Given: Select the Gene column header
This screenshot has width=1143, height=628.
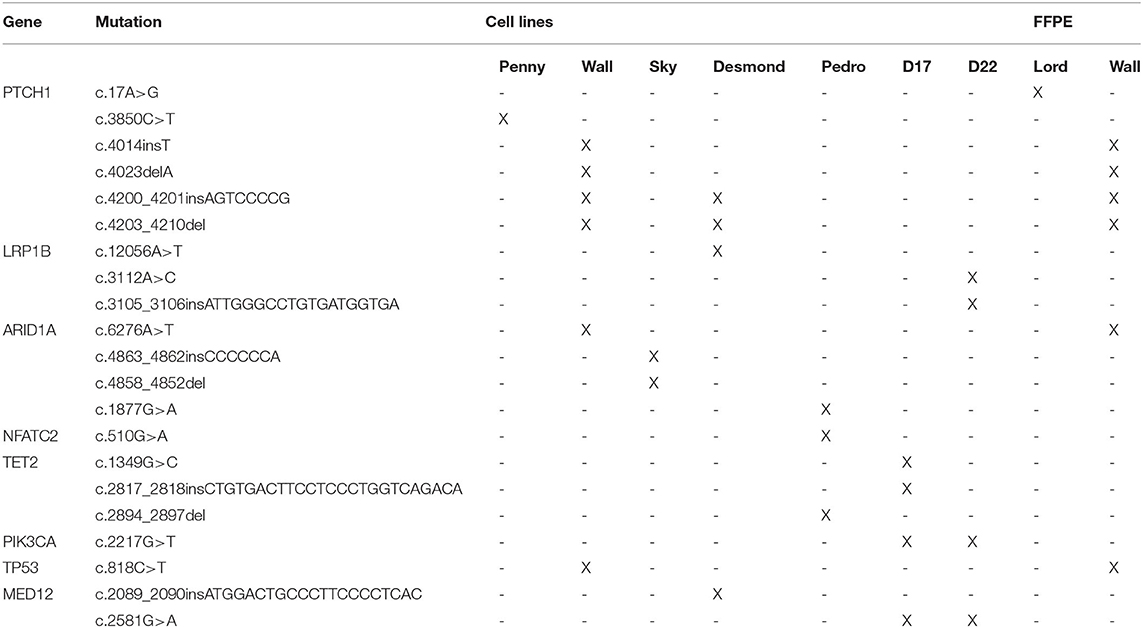Looking at the screenshot, I should pos(23,22).
